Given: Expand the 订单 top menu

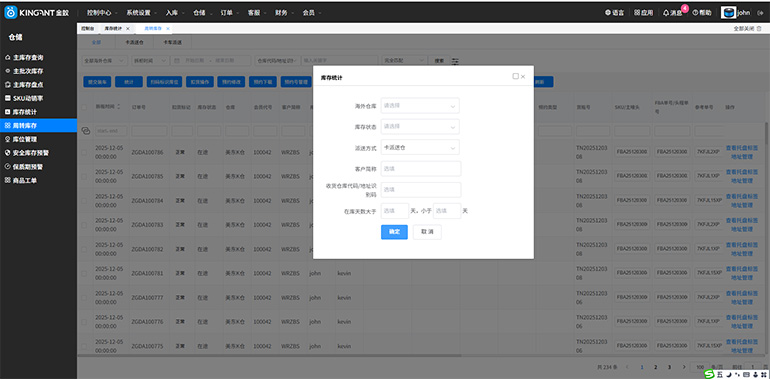Looking at the screenshot, I should 229,13.
